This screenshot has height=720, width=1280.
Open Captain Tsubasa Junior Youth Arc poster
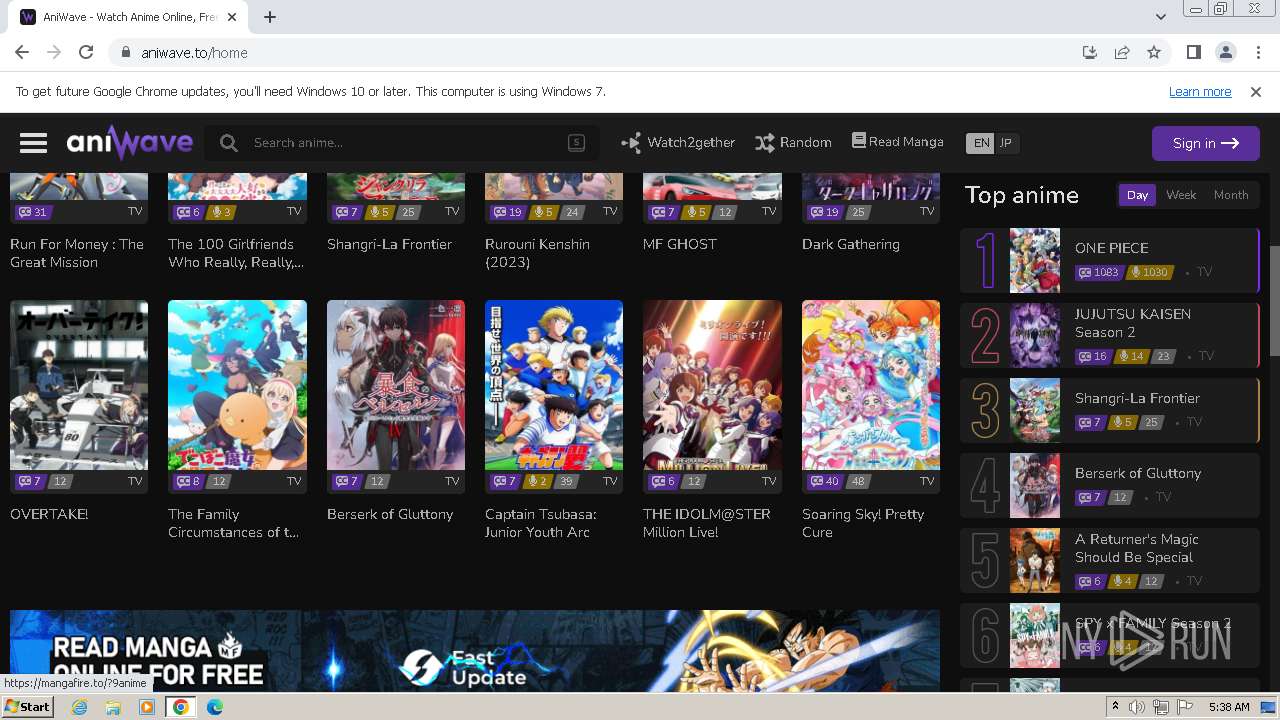pos(554,385)
